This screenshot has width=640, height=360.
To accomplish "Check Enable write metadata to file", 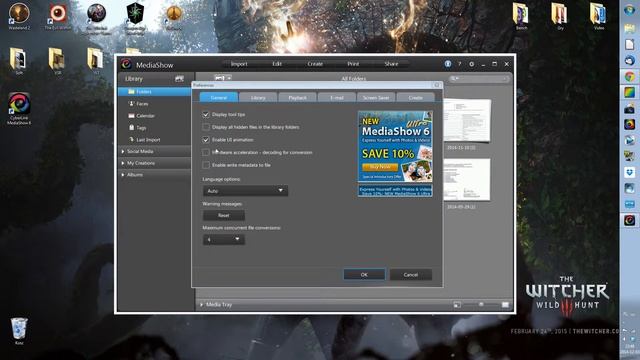I will 206,165.
